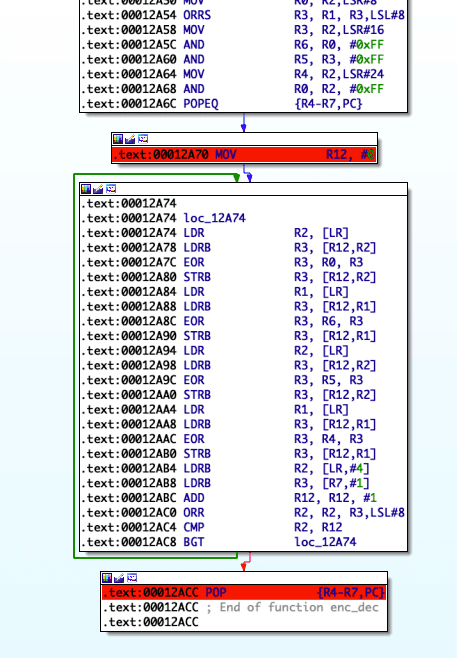Select the STRB instruction at 00012AB0

229,454
